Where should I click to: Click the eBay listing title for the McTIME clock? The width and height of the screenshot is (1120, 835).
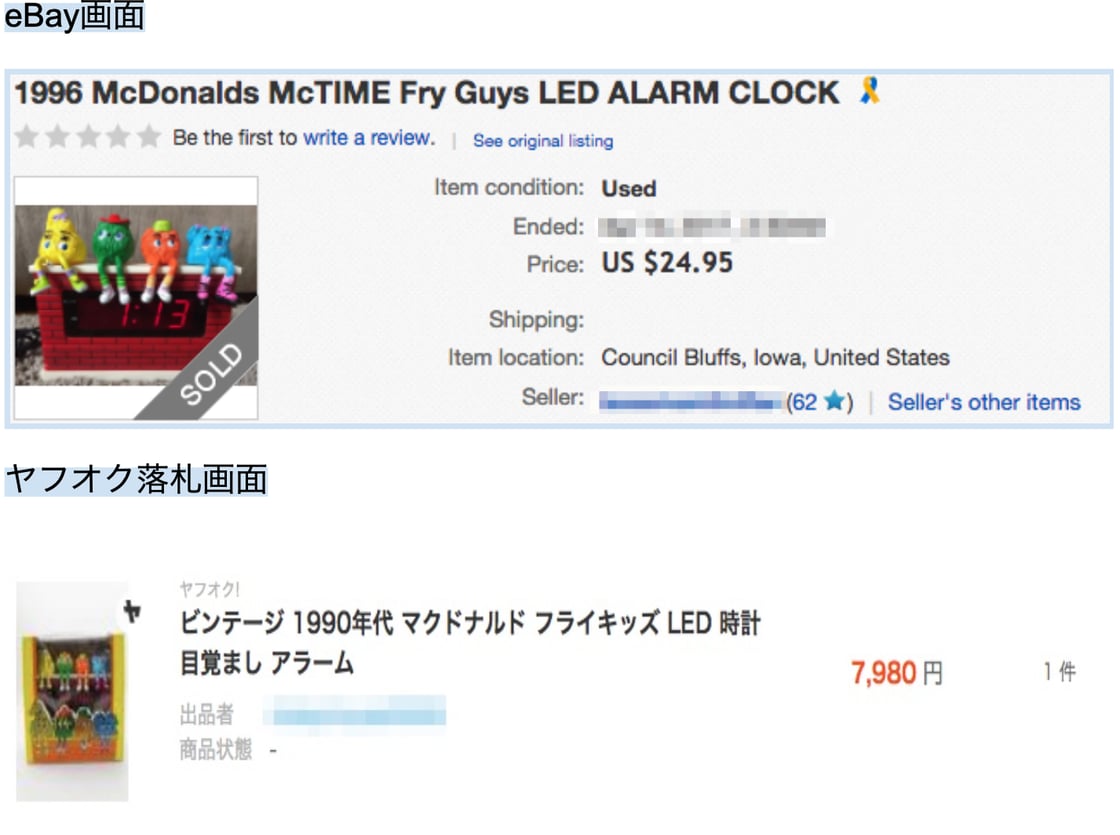pyautogui.click(x=427, y=93)
